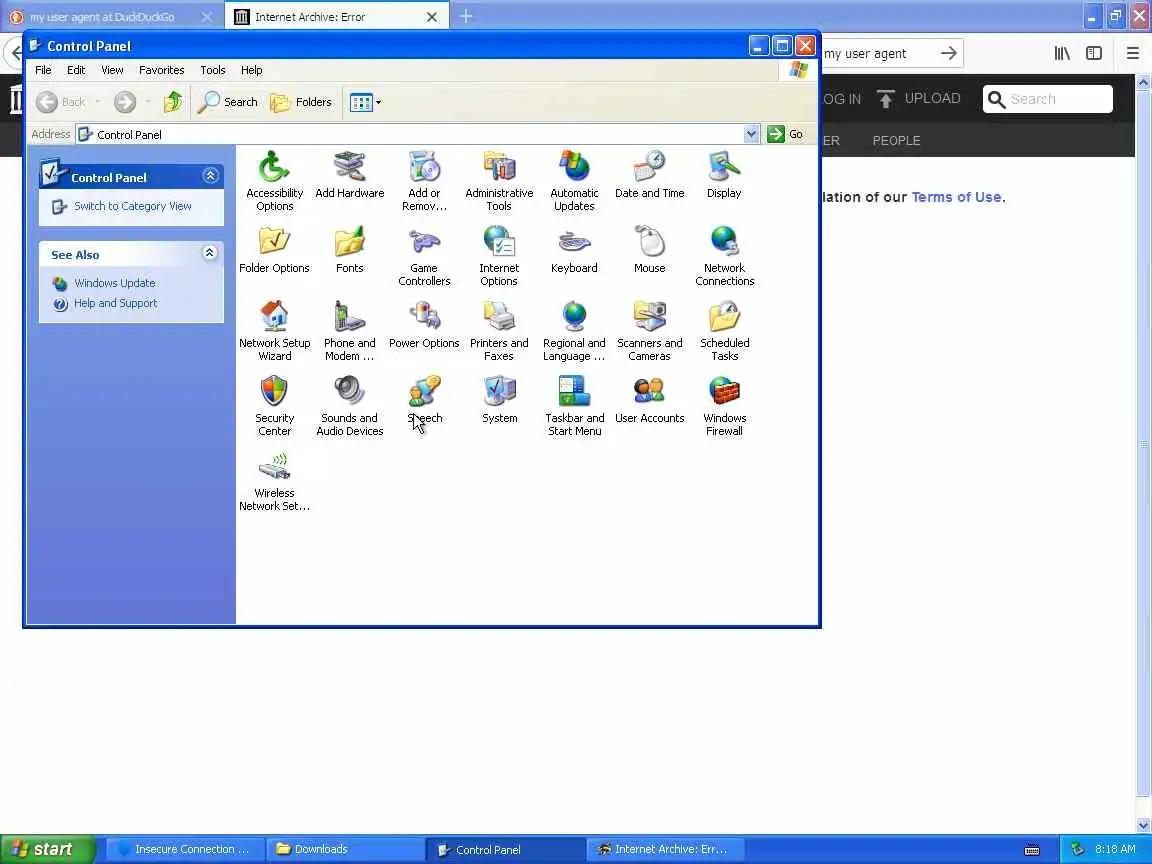
Task: Open Network Connections icon
Action: tap(724, 255)
